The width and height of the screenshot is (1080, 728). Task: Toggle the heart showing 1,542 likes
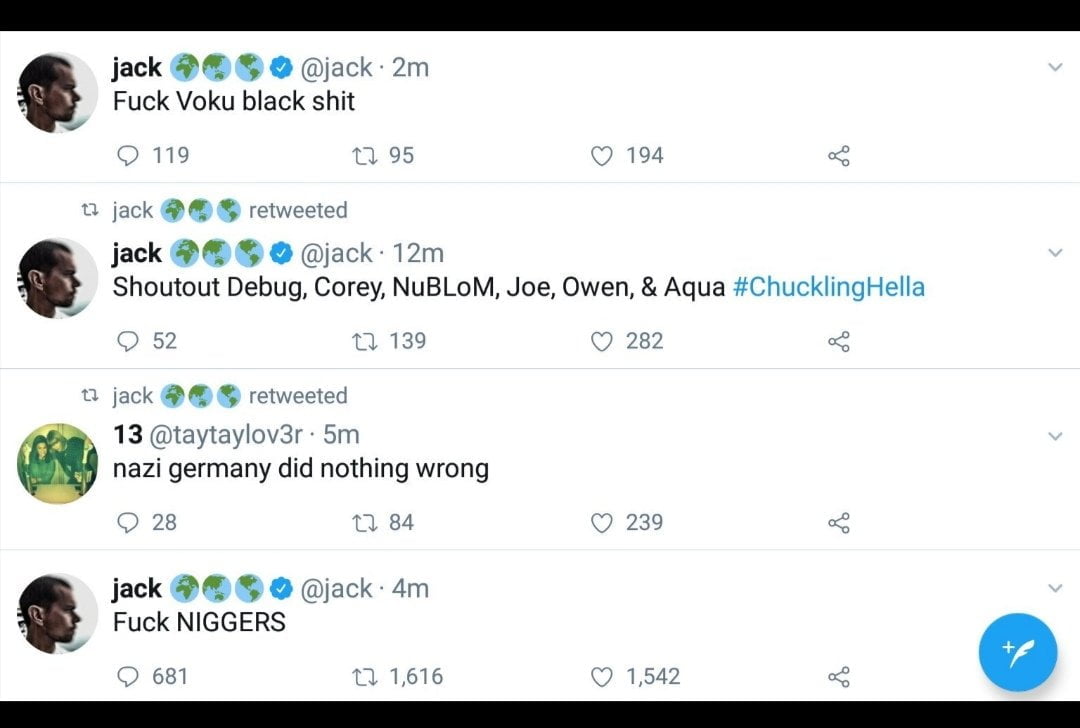(x=601, y=677)
